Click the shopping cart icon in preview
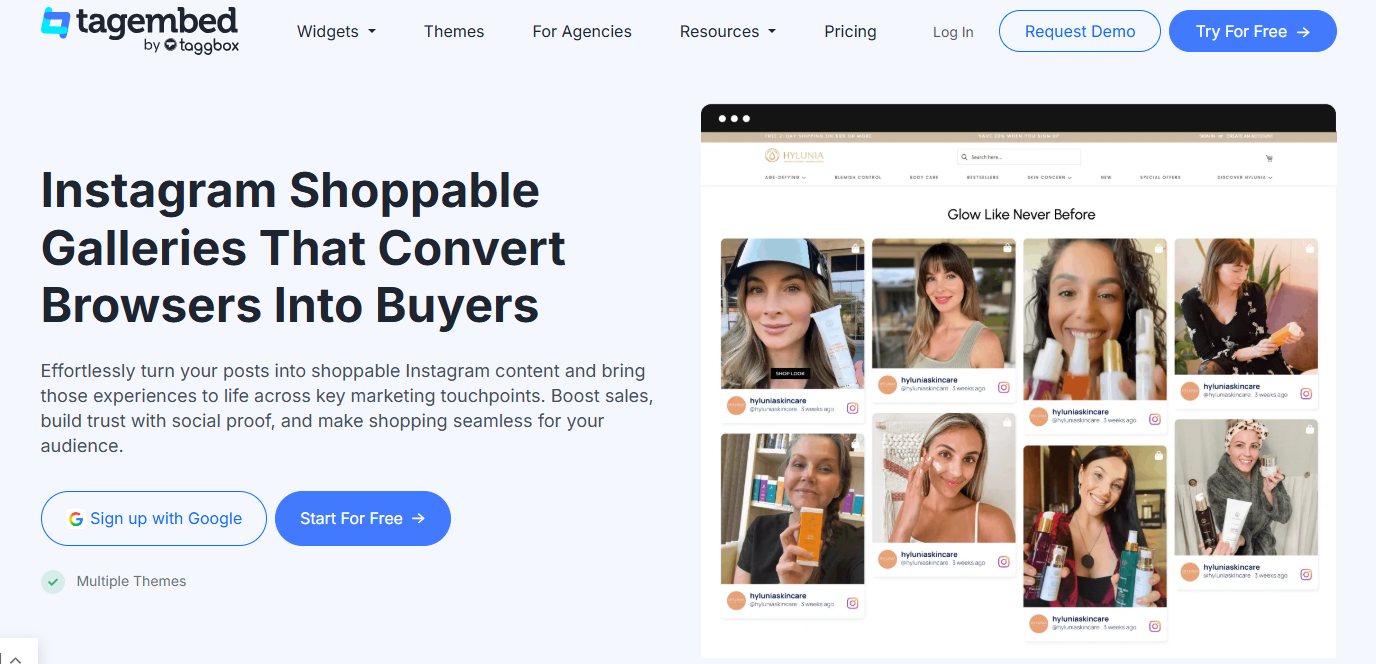 coord(1269,158)
